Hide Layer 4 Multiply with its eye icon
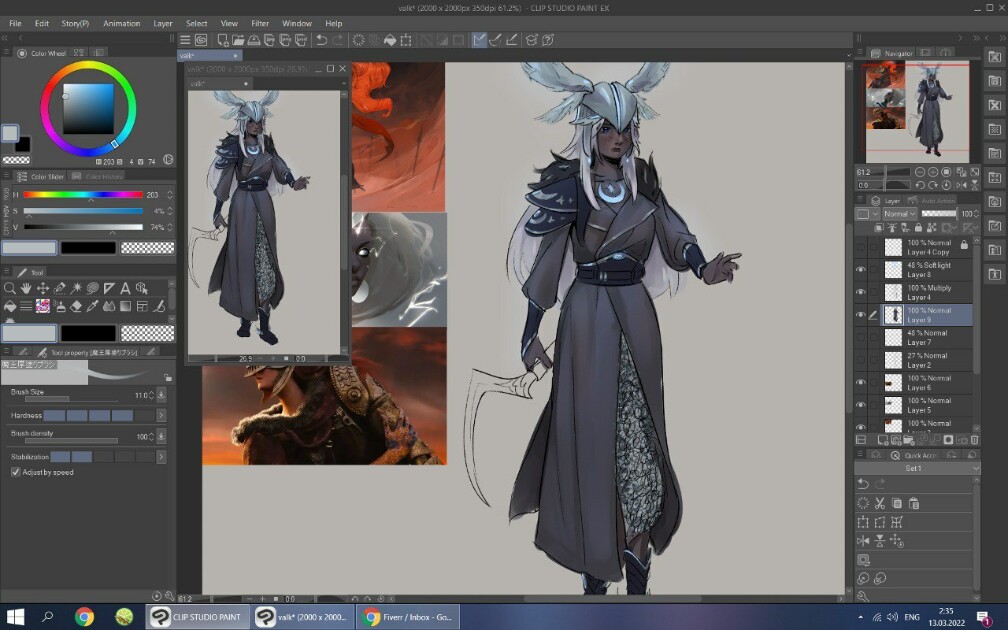The width and height of the screenshot is (1008, 630). tap(861, 292)
